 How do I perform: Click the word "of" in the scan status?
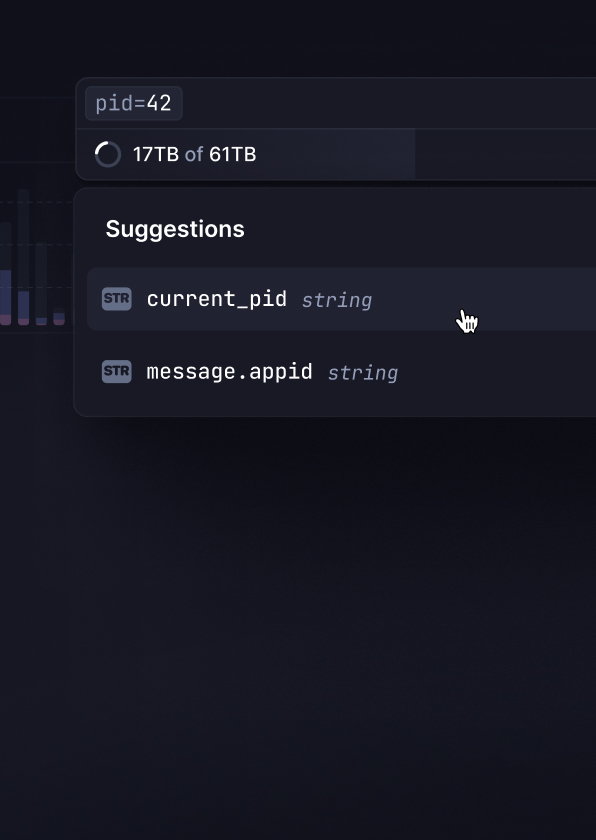click(194, 154)
